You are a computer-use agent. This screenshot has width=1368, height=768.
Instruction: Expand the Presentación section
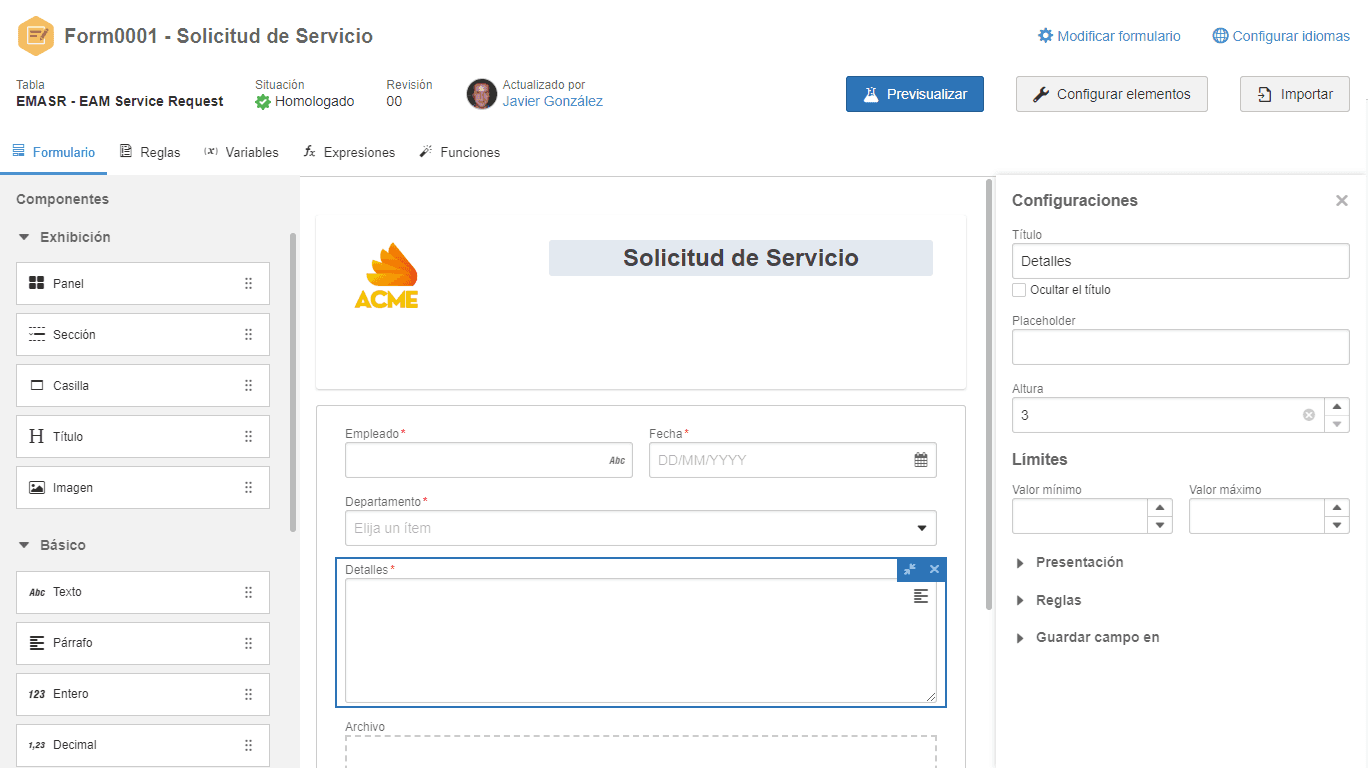click(x=1070, y=562)
